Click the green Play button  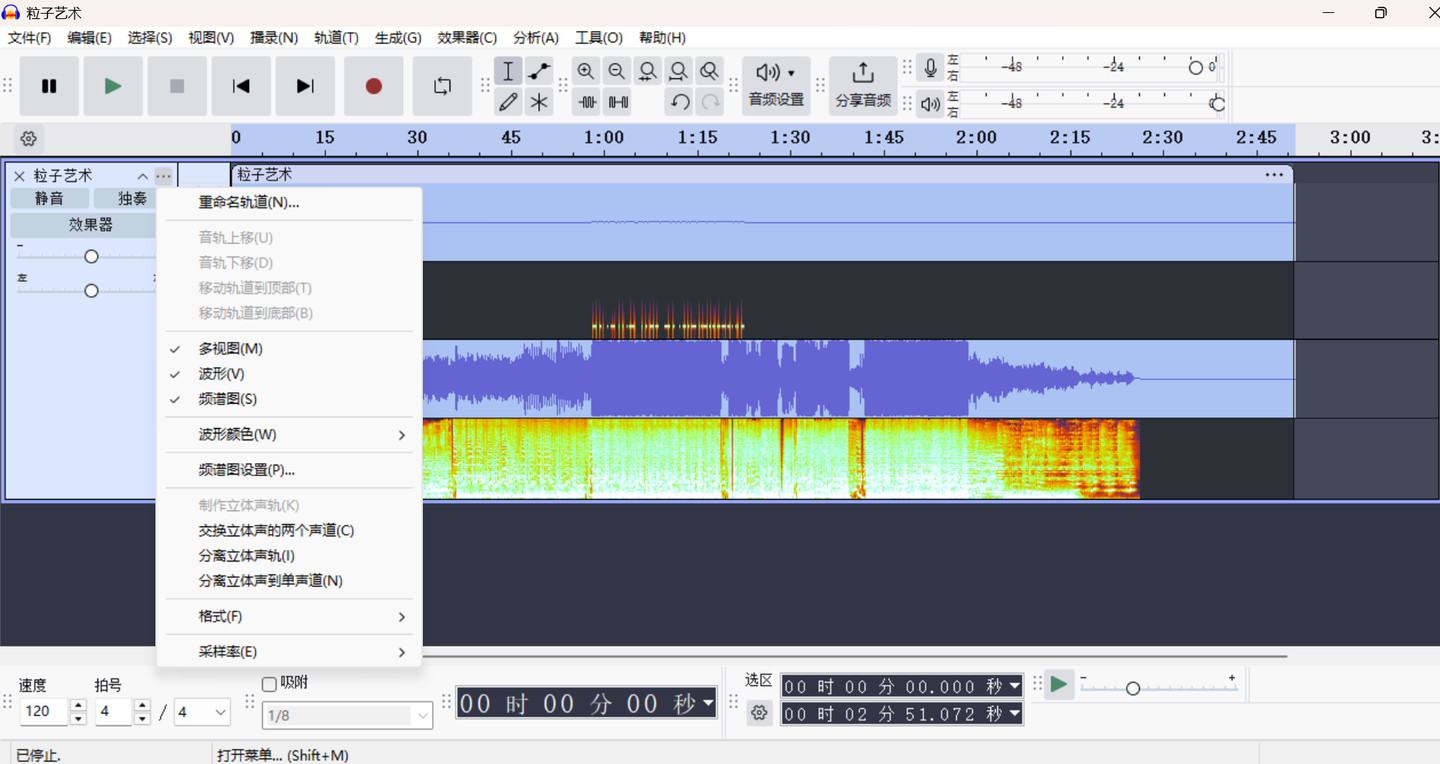pyautogui.click(x=113, y=86)
